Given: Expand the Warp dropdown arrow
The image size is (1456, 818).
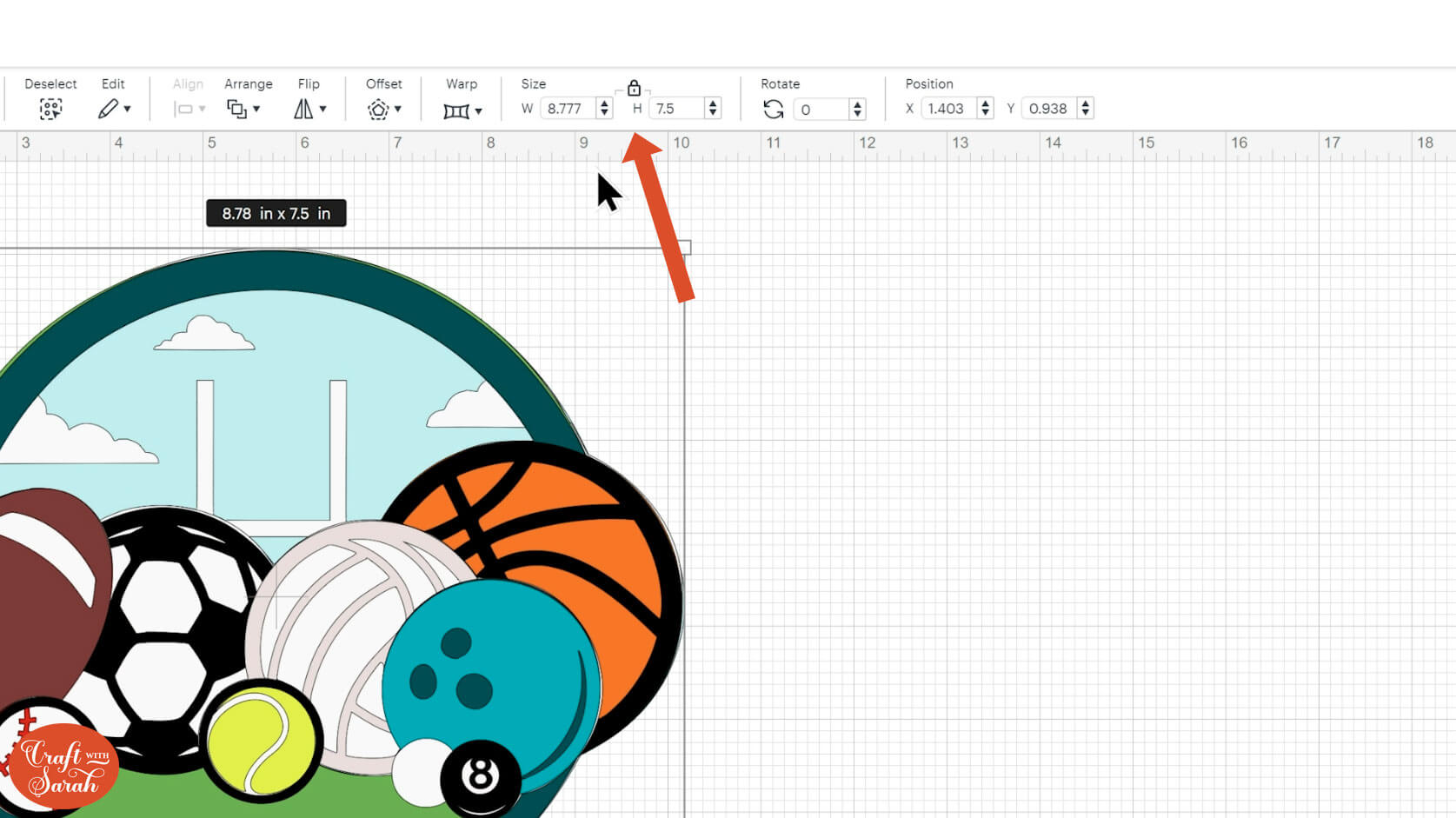Looking at the screenshot, I should pyautogui.click(x=476, y=111).
